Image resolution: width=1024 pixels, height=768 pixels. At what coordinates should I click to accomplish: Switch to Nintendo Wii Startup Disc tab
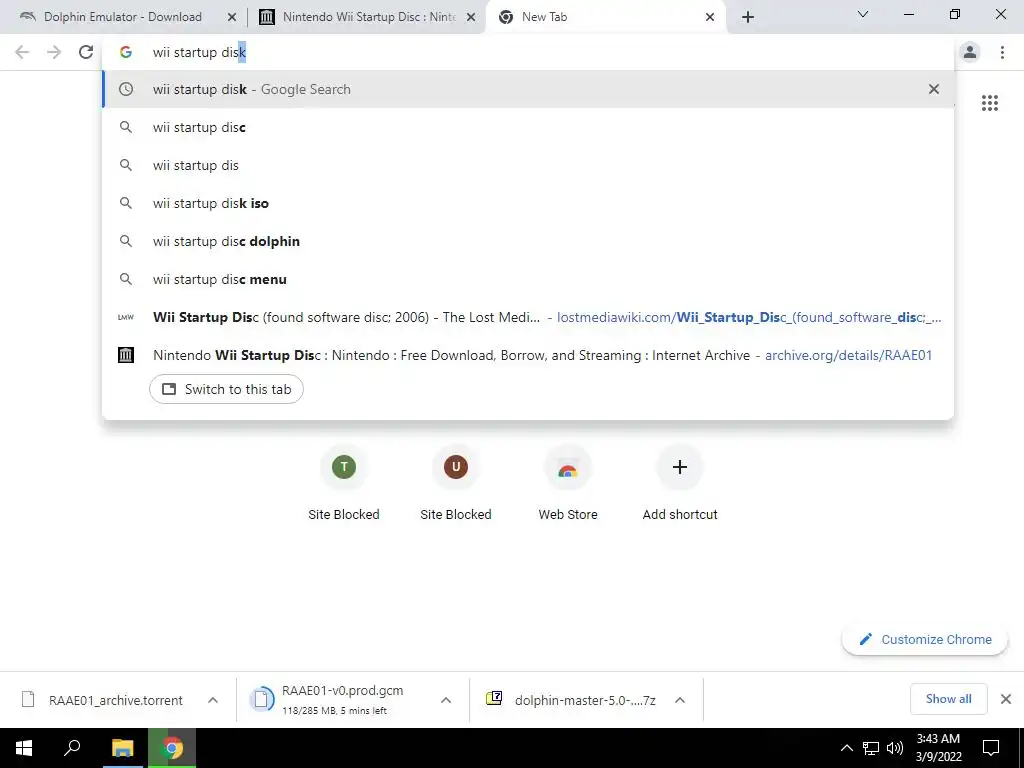point(367,17)
